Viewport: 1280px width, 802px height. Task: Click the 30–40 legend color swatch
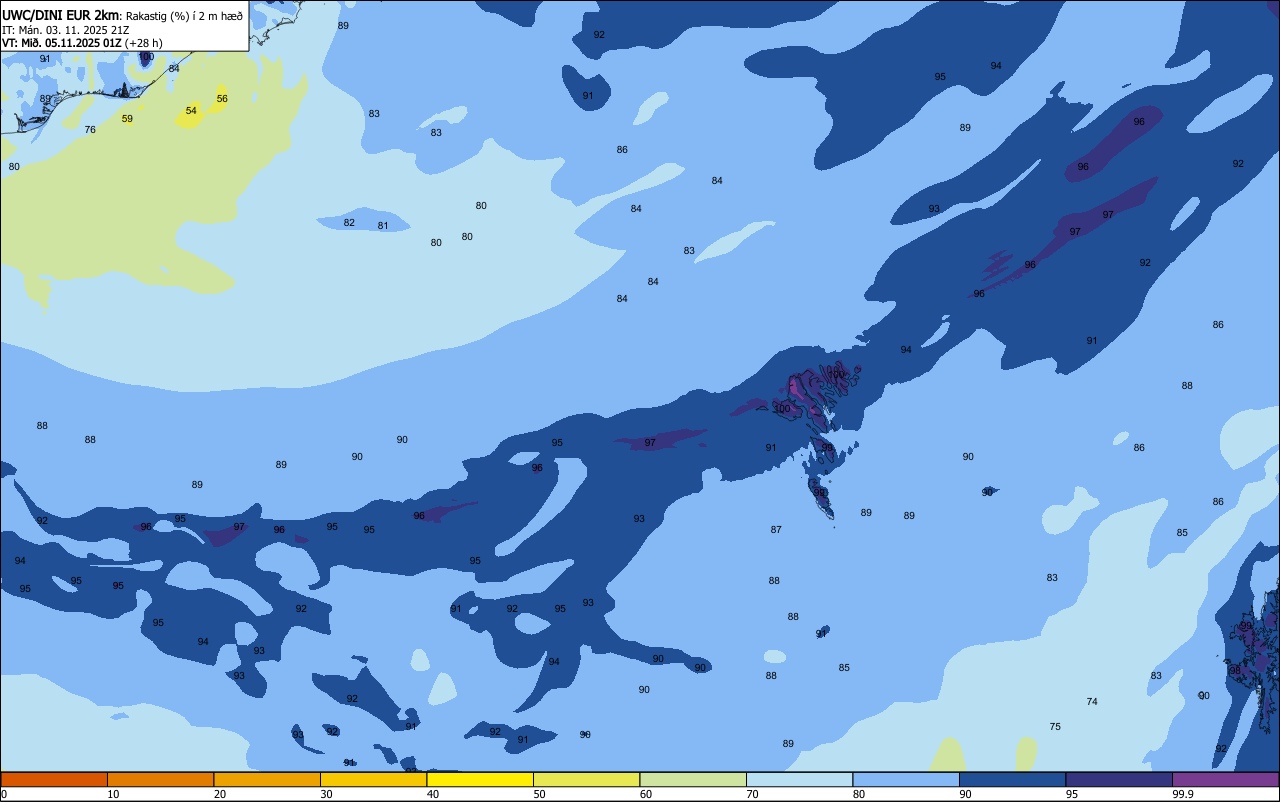(x=373, y=779)
